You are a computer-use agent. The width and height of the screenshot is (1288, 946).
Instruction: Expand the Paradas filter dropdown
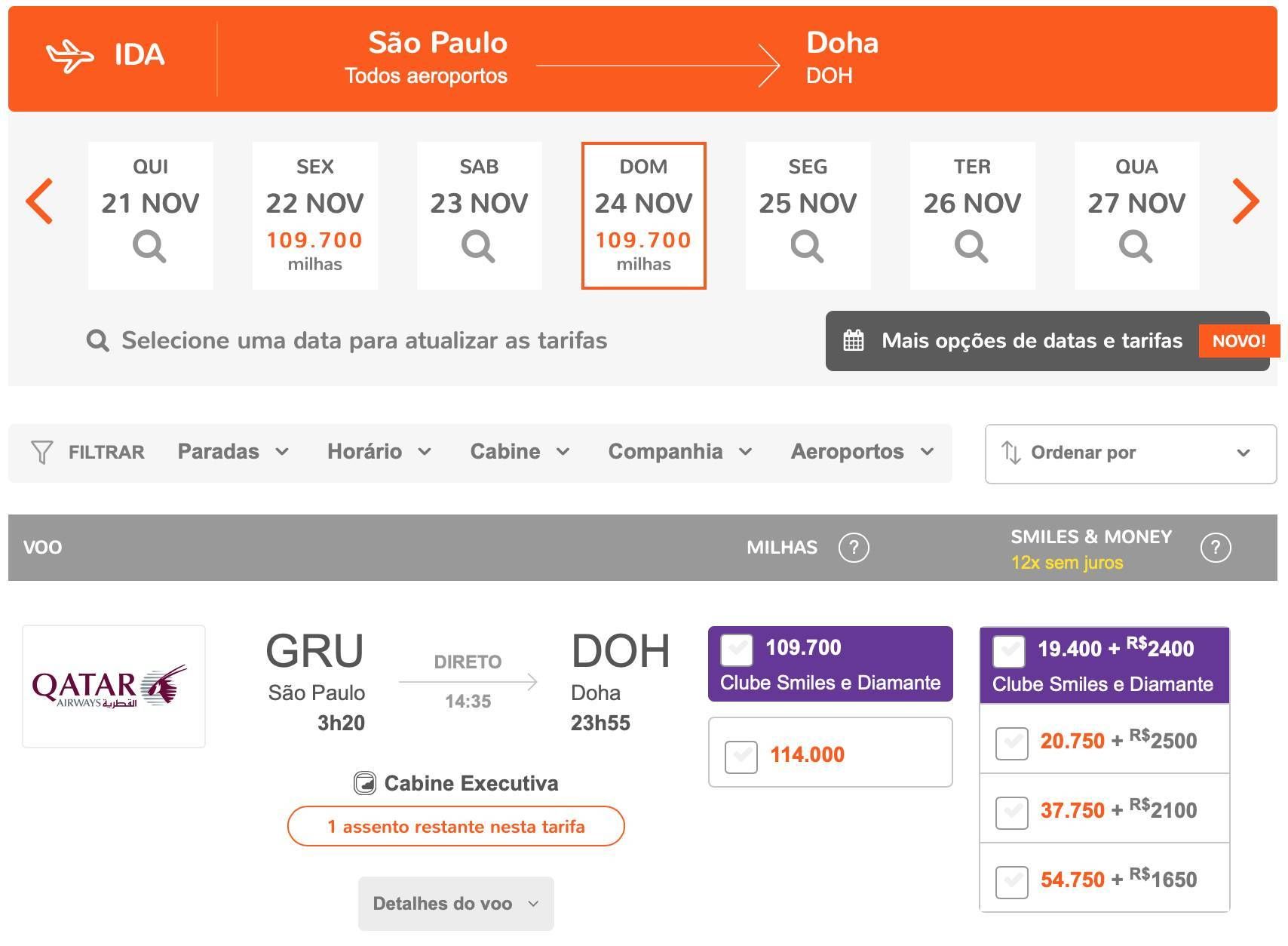(x=233, y=452)
